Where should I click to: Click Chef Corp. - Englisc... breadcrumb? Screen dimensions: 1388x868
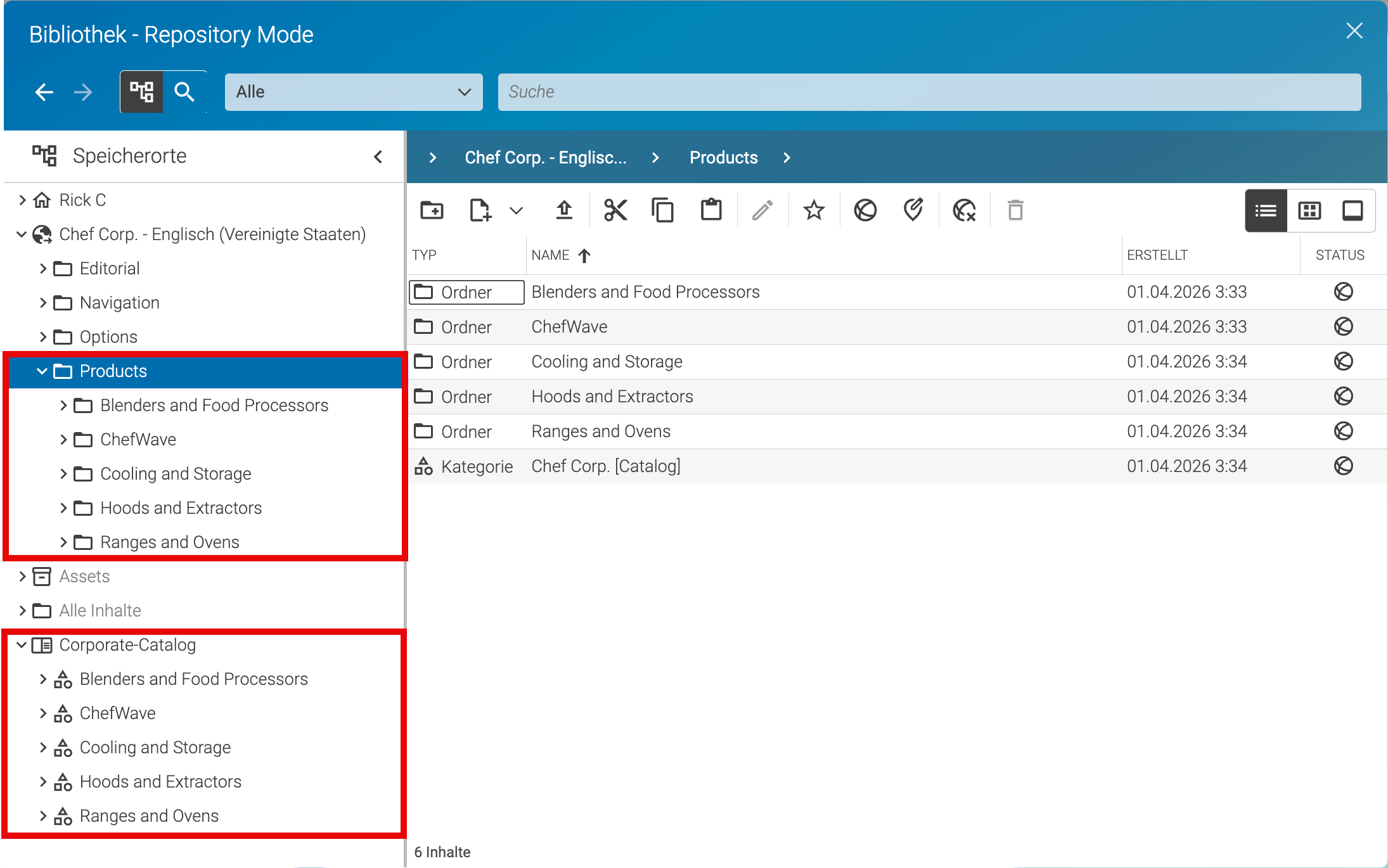coord(546,157)
